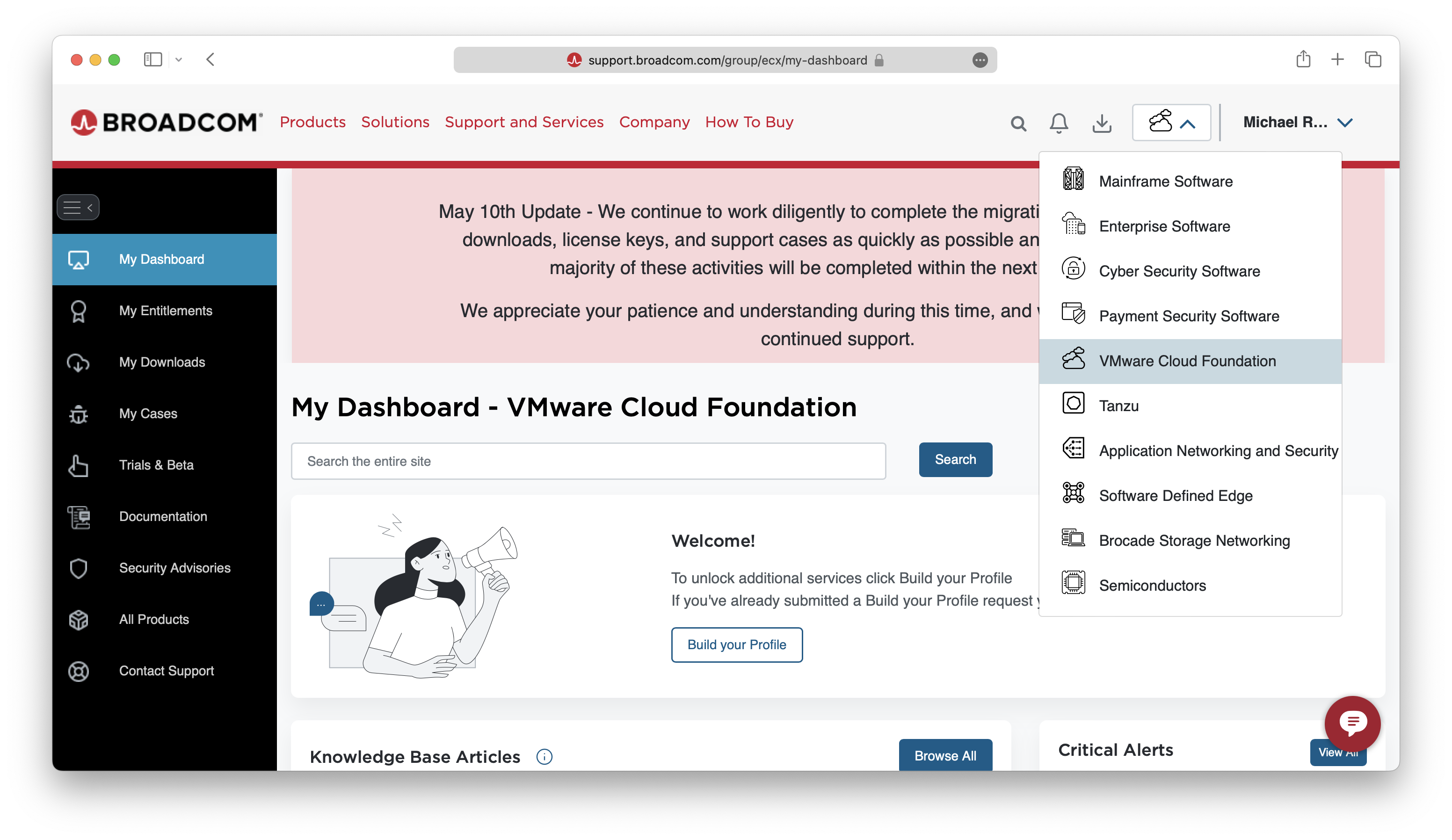
Task: Click the Trials & Beta hand icon
Action: click(x=79, y=465)
